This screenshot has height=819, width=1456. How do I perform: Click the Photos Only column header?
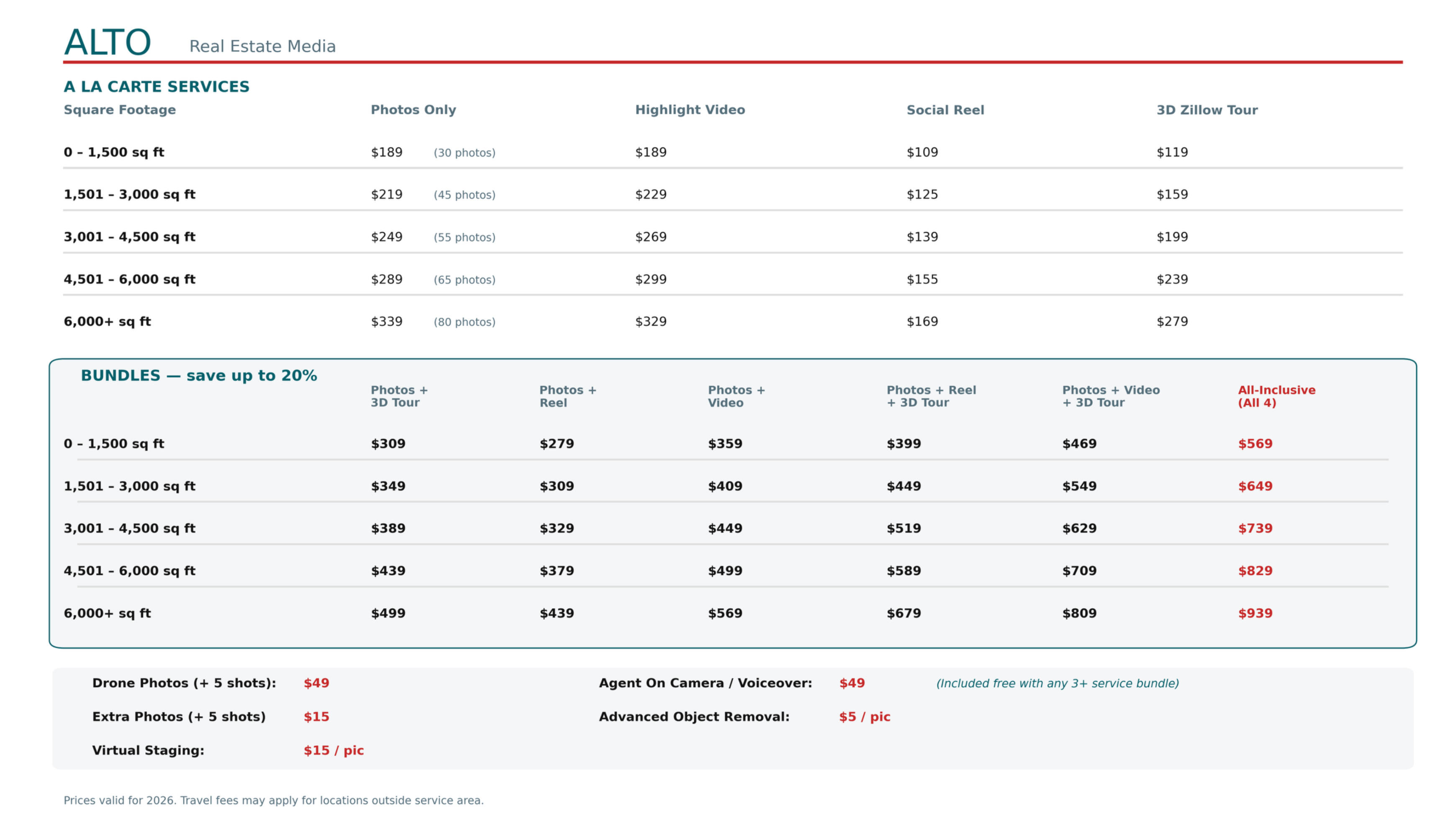413,110
